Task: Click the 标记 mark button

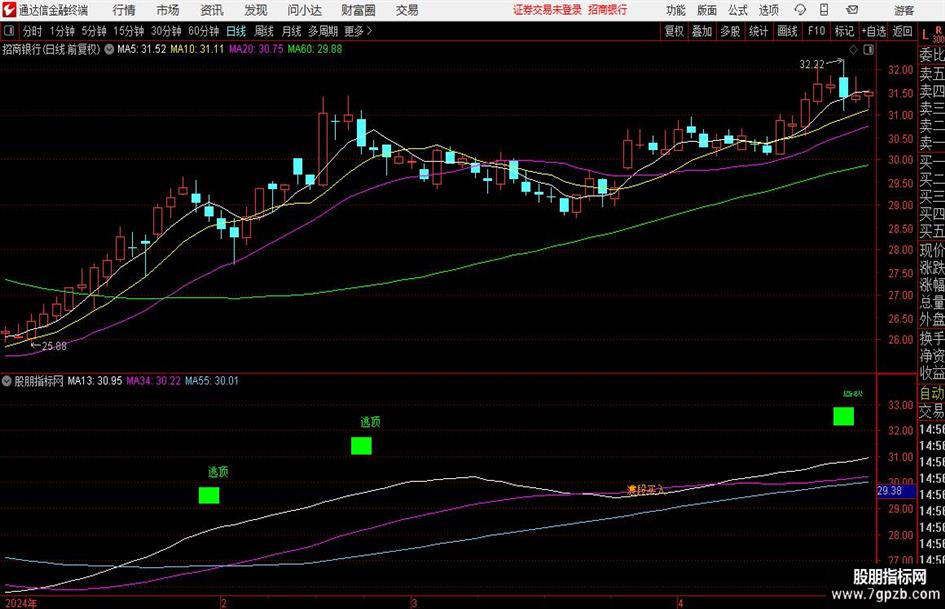Action: click(844, 31)
